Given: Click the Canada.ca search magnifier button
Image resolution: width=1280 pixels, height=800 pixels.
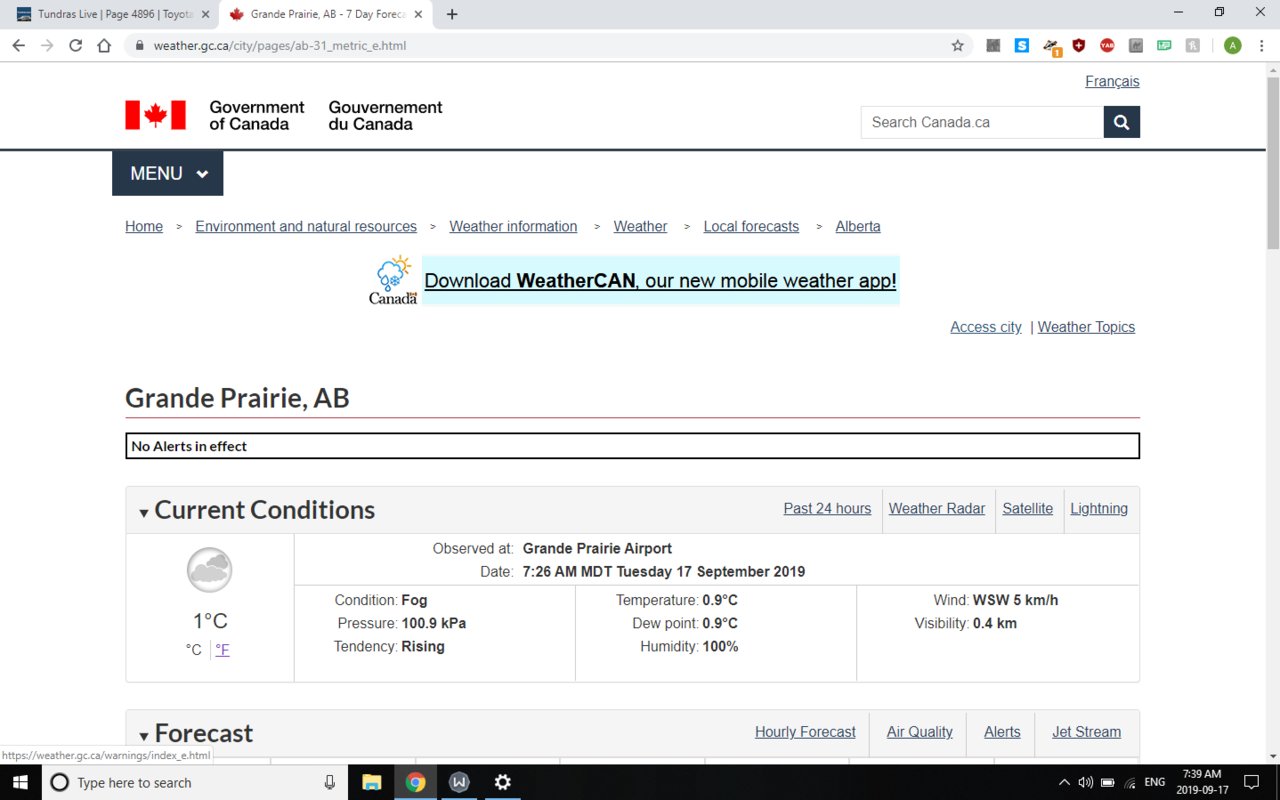Looking at the screenshot, I should (1121, 122).
